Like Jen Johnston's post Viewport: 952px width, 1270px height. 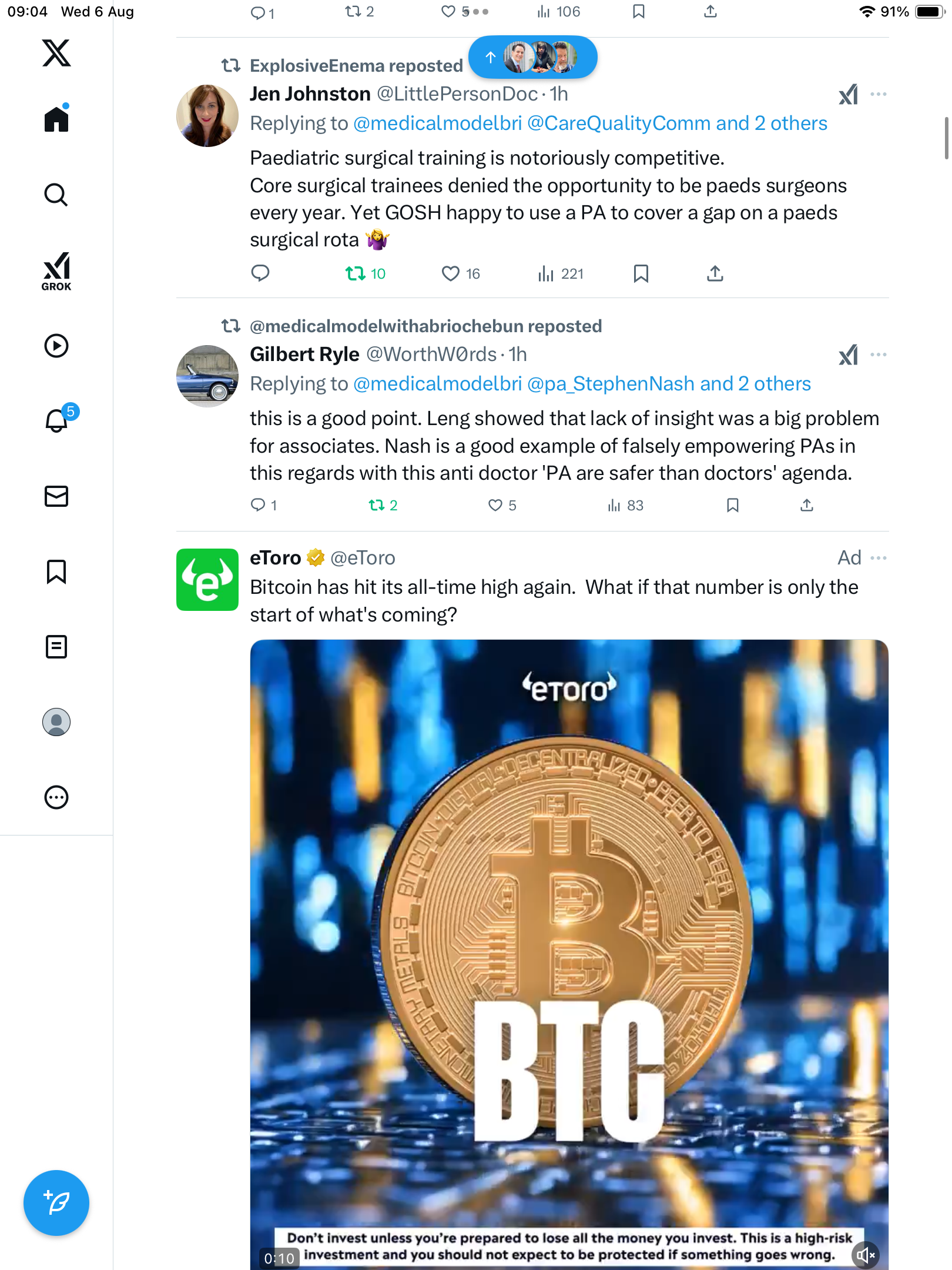point(451,273)
